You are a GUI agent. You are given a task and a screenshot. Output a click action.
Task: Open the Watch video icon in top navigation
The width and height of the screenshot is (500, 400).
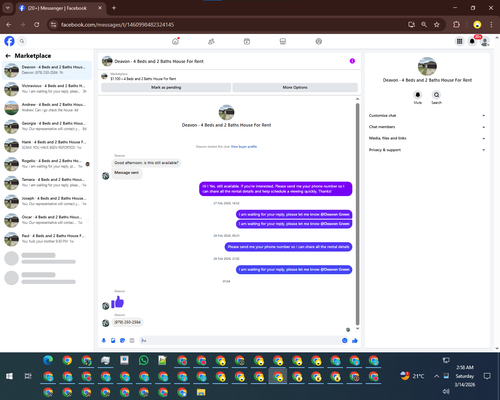click(247, 41)
